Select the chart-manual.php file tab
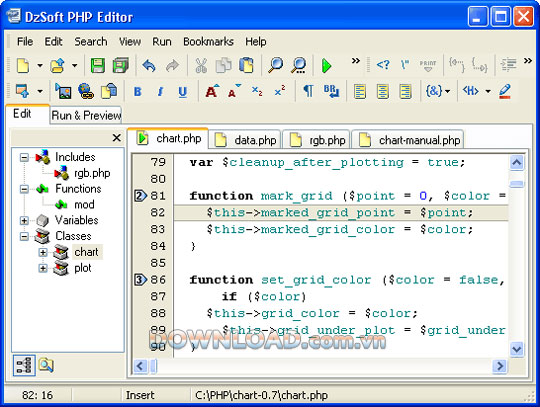The width and height of the screenshot is (540, 407). (408, 140)
